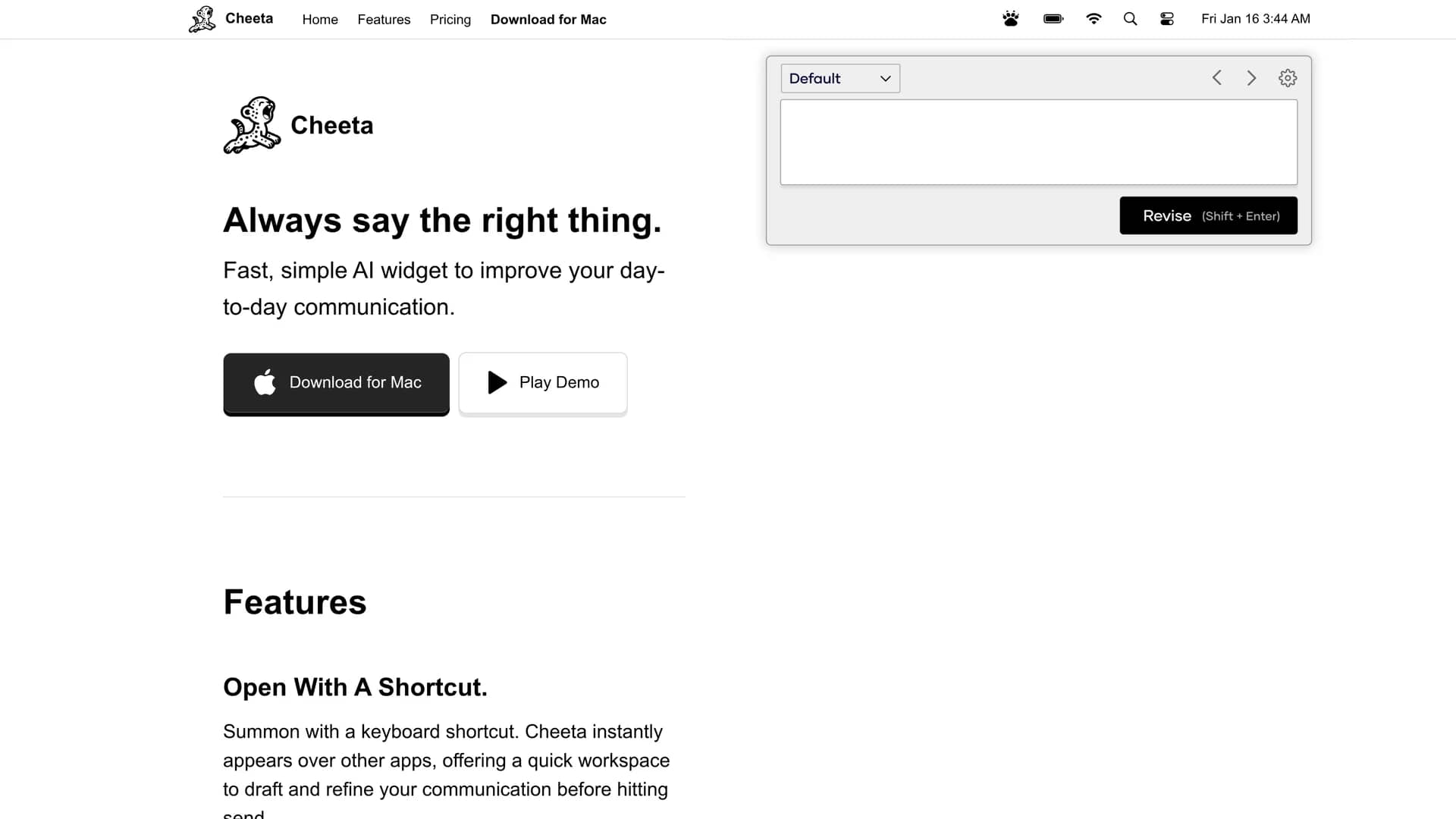Screen dimensions: 1456x819
Task: Open the Control Center icon
Action: pyautogui.click(x=1167, y=19)
